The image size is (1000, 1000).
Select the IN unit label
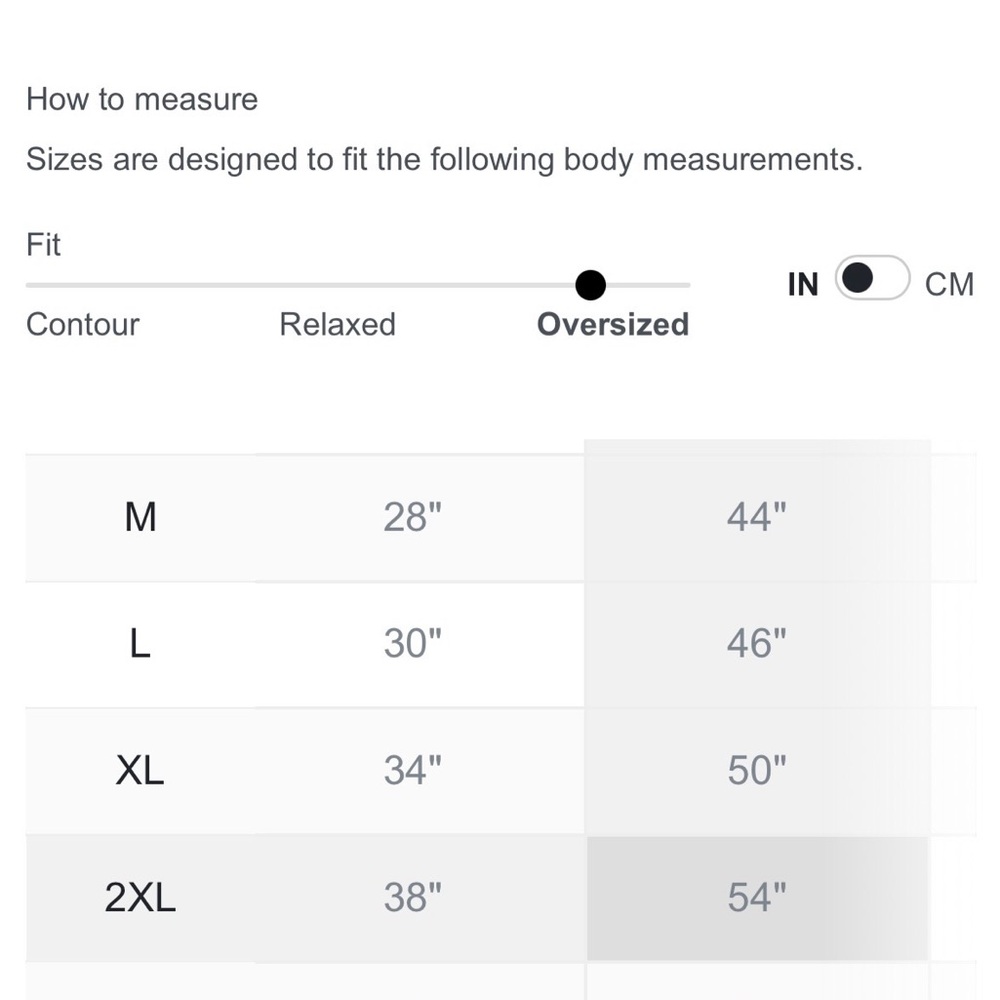[803, 284]
